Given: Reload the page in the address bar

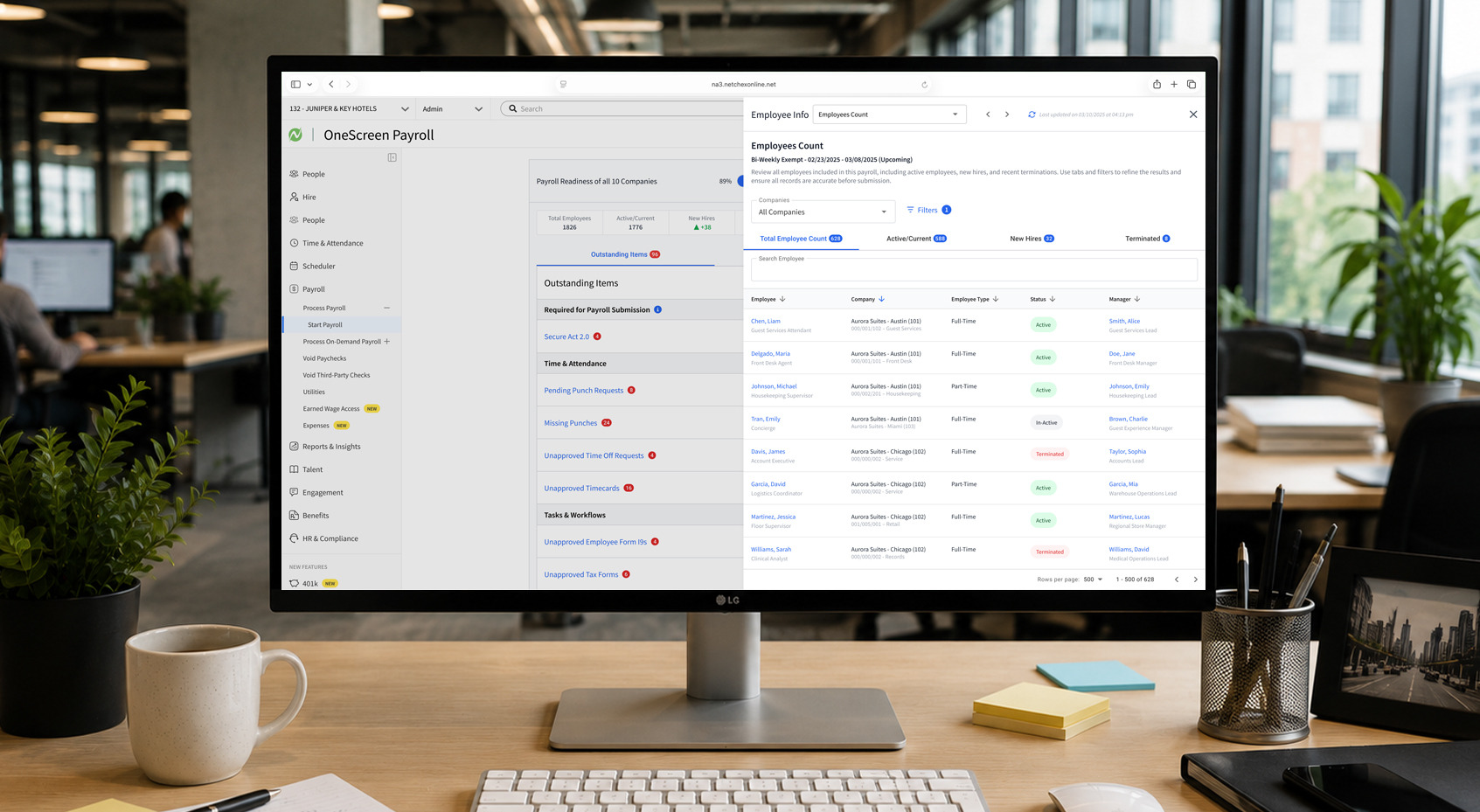Looking at the screenshot, I should tap(924, 85).
